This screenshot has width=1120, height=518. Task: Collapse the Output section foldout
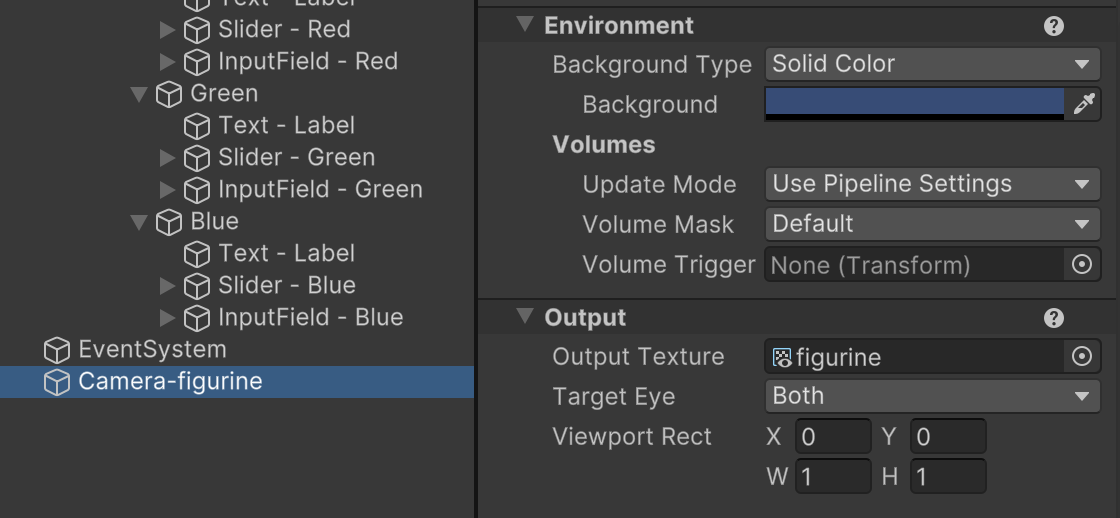(x=525, y=317)
